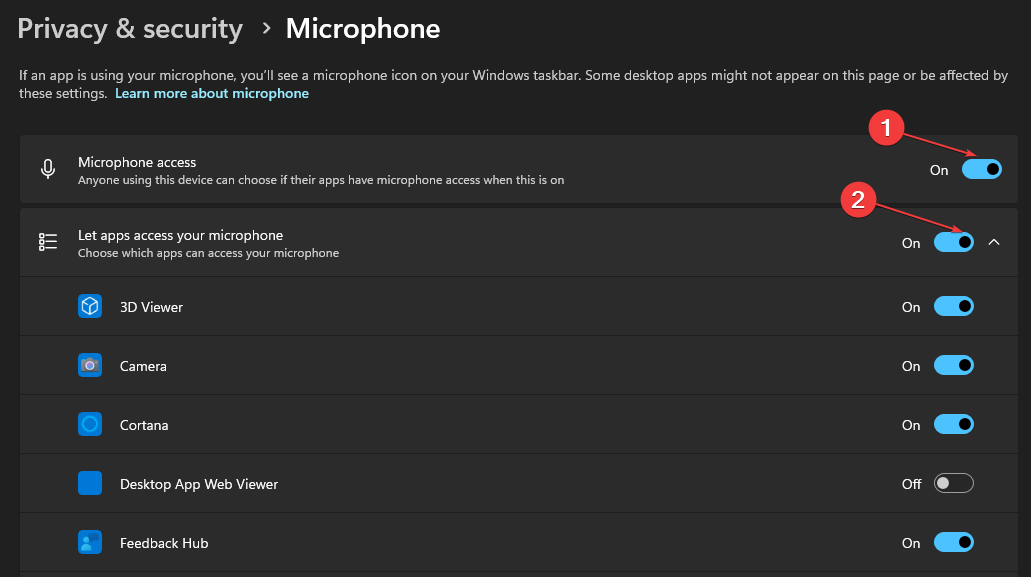Viewport: 1031px width, 577px height.
Task: Open Learn more about microphone link
Action: click(x=212, y=93)
